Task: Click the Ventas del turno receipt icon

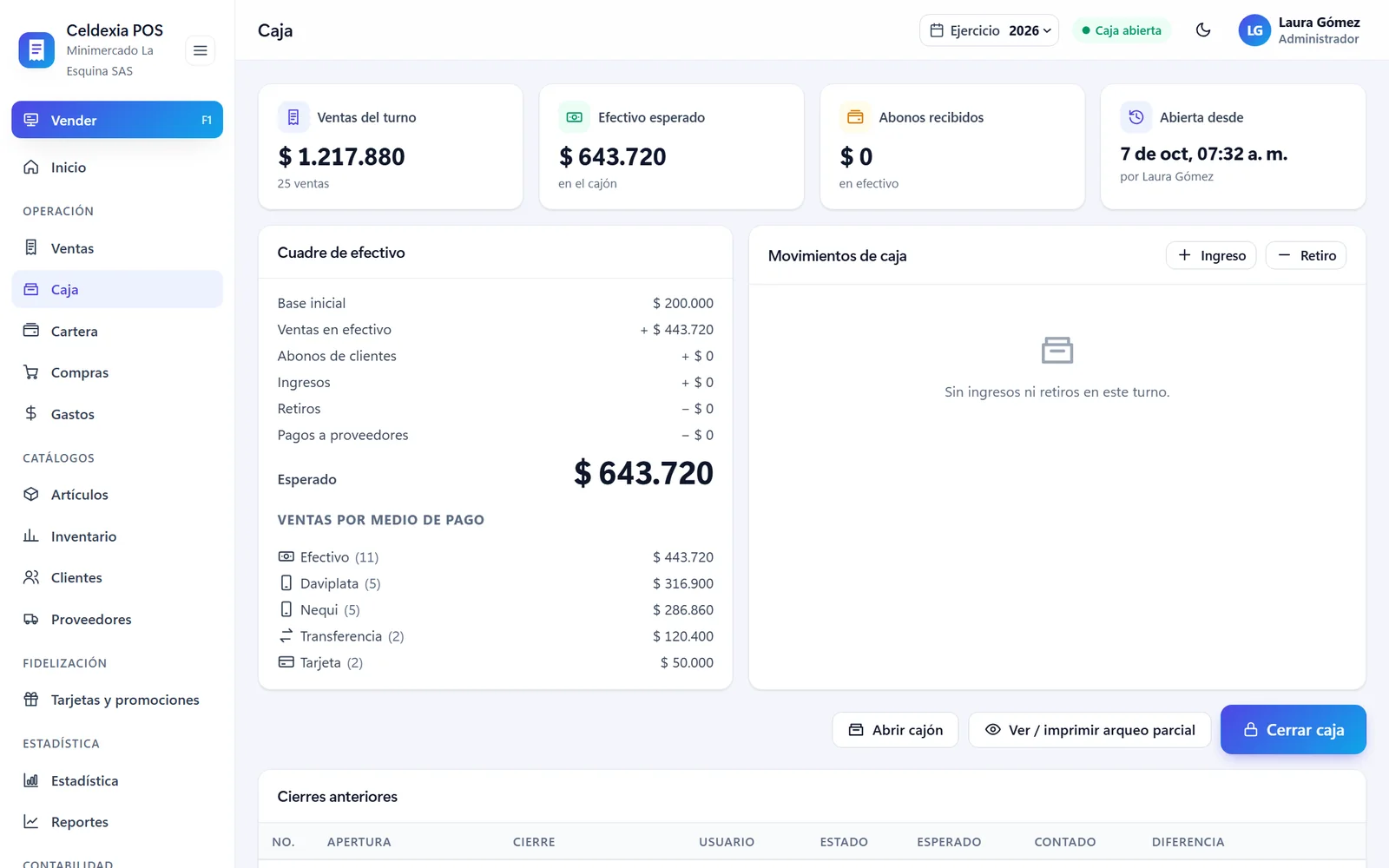Action: pos(293,117)
